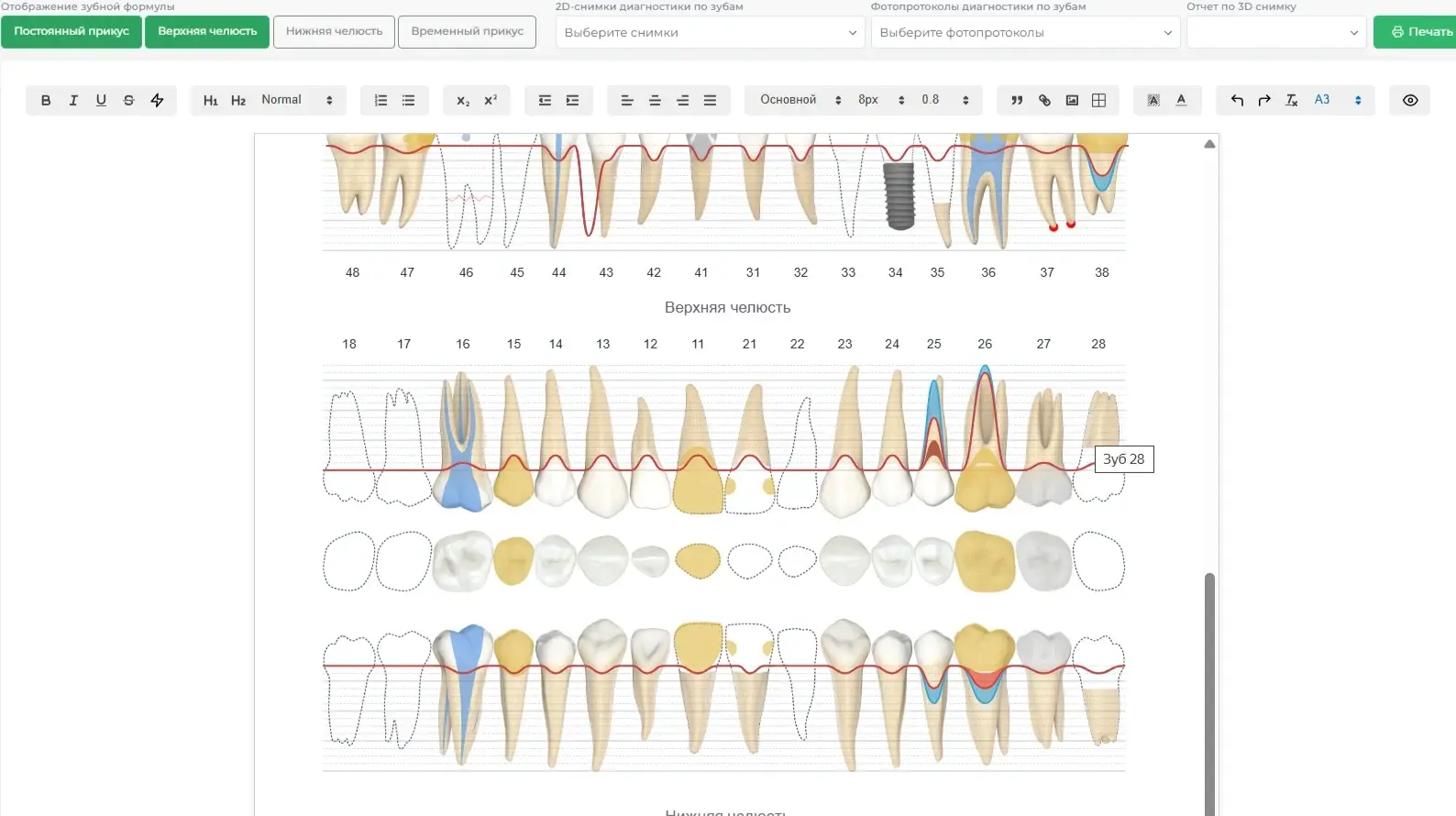Screen dimensions: 1456x816
Task: Toggle the preview eye icon
Action: coord(1410,100)
